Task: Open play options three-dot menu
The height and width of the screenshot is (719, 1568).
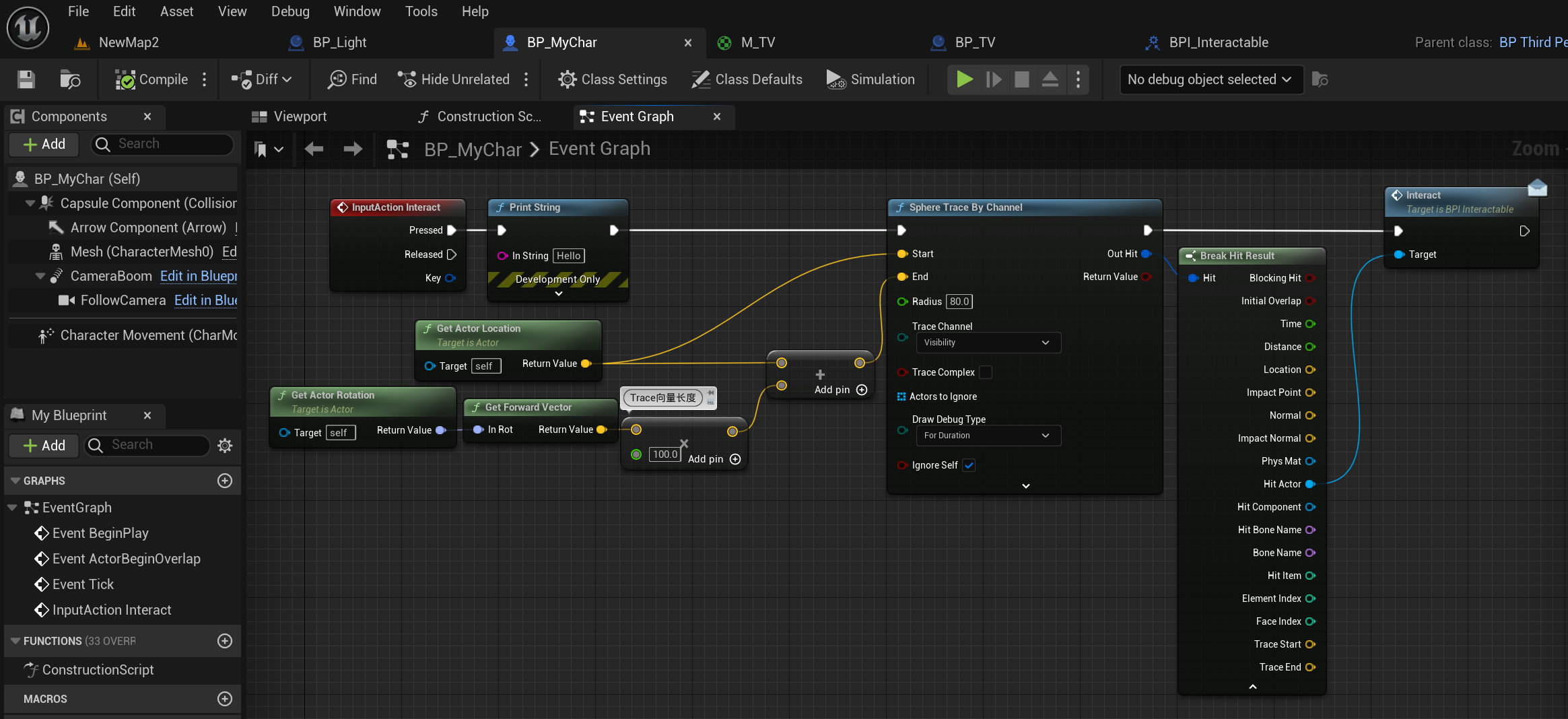Action: click(1079, 79)
